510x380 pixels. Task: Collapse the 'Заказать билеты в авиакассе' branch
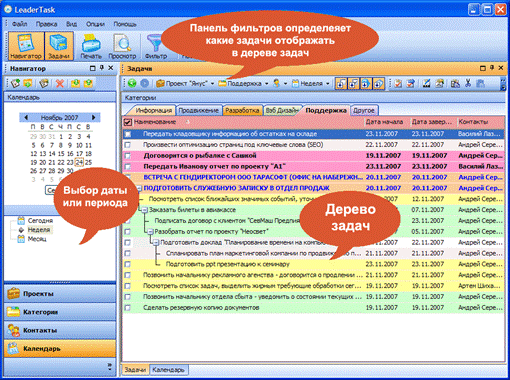pyautogui.click(x=145, y=210)
